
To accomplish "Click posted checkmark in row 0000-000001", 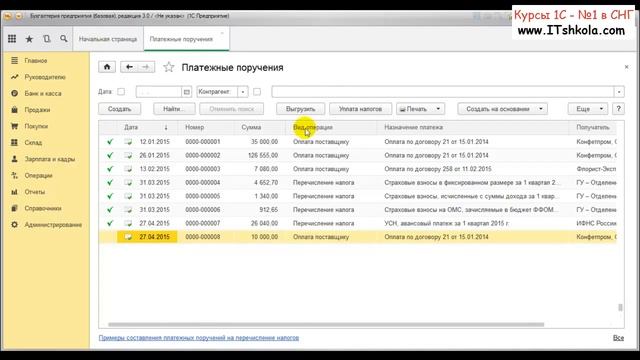I will [110, 142].
